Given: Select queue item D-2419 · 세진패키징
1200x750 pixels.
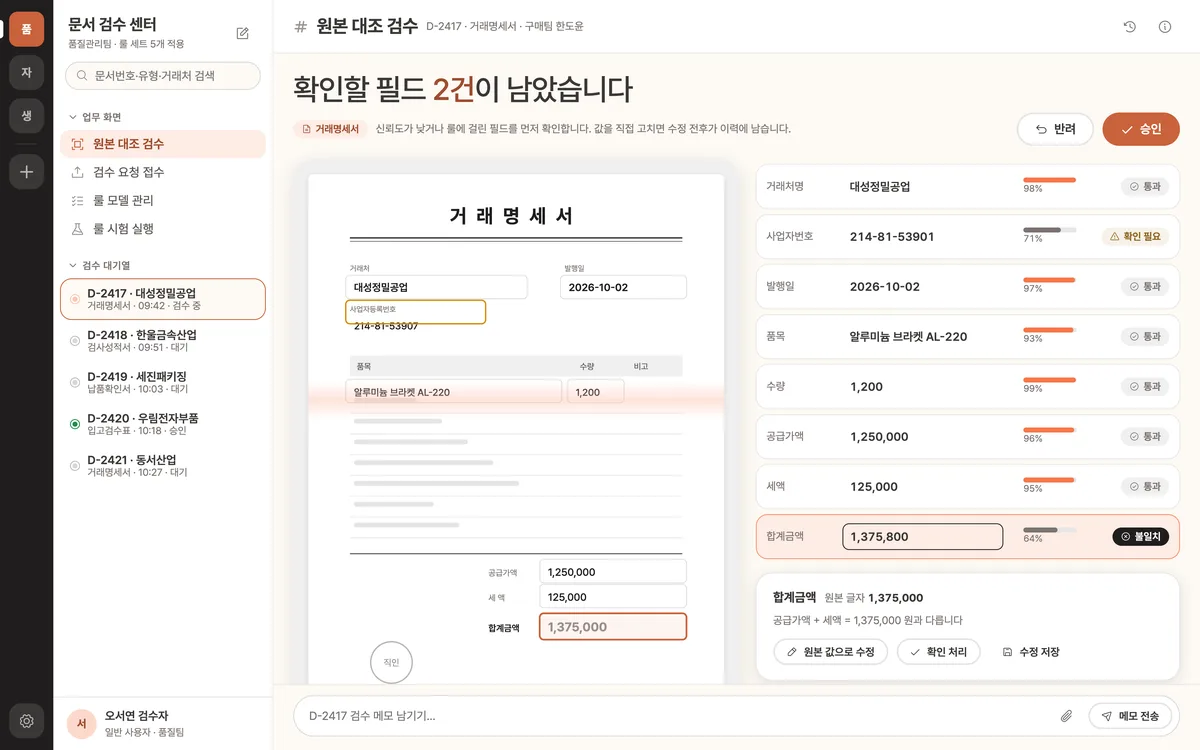Looking at the screenshot, I should 163,382.
